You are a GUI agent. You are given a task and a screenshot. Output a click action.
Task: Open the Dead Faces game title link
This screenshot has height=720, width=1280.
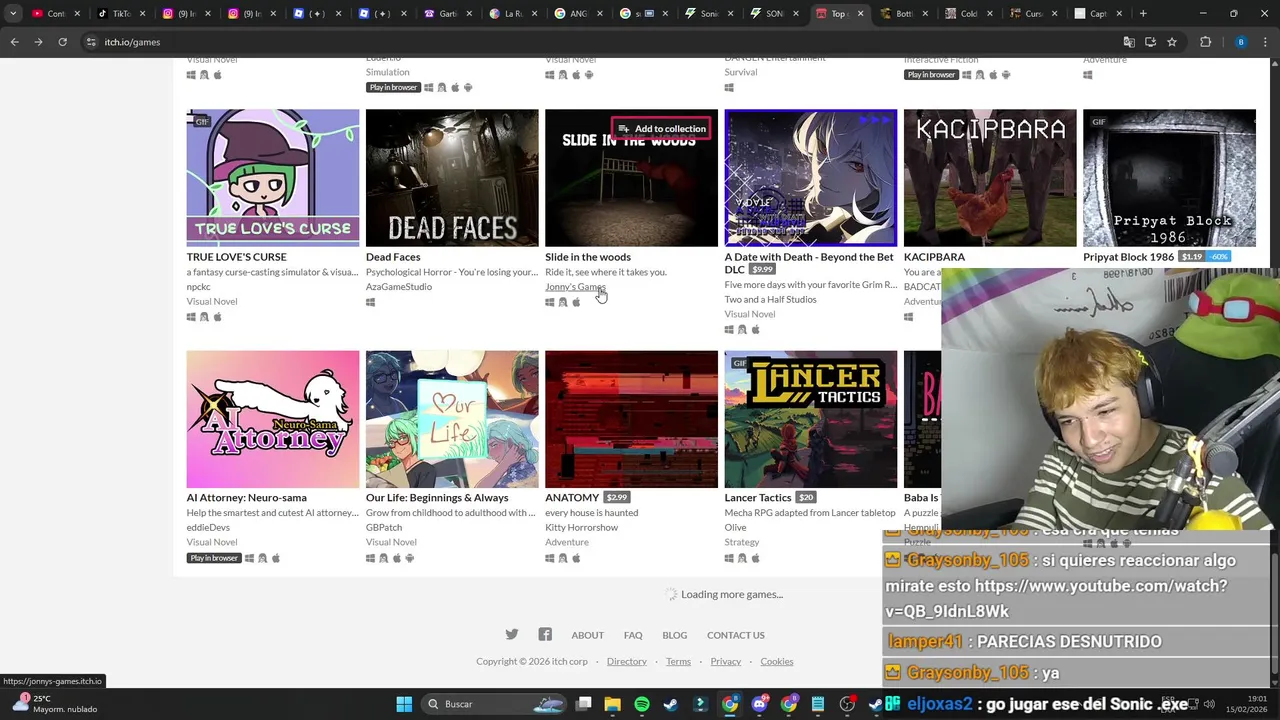pos(393,257)
